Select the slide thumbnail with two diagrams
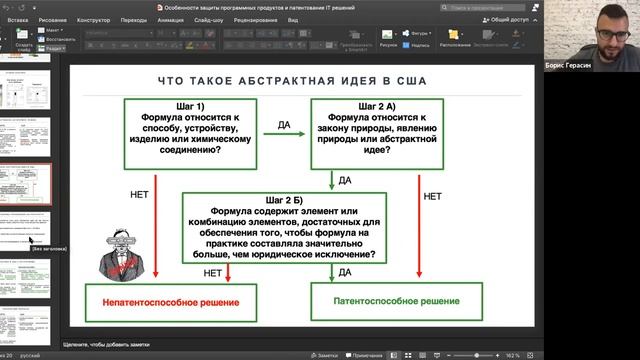The width and height of the screenshot is (640, 360). coord(25,89)
